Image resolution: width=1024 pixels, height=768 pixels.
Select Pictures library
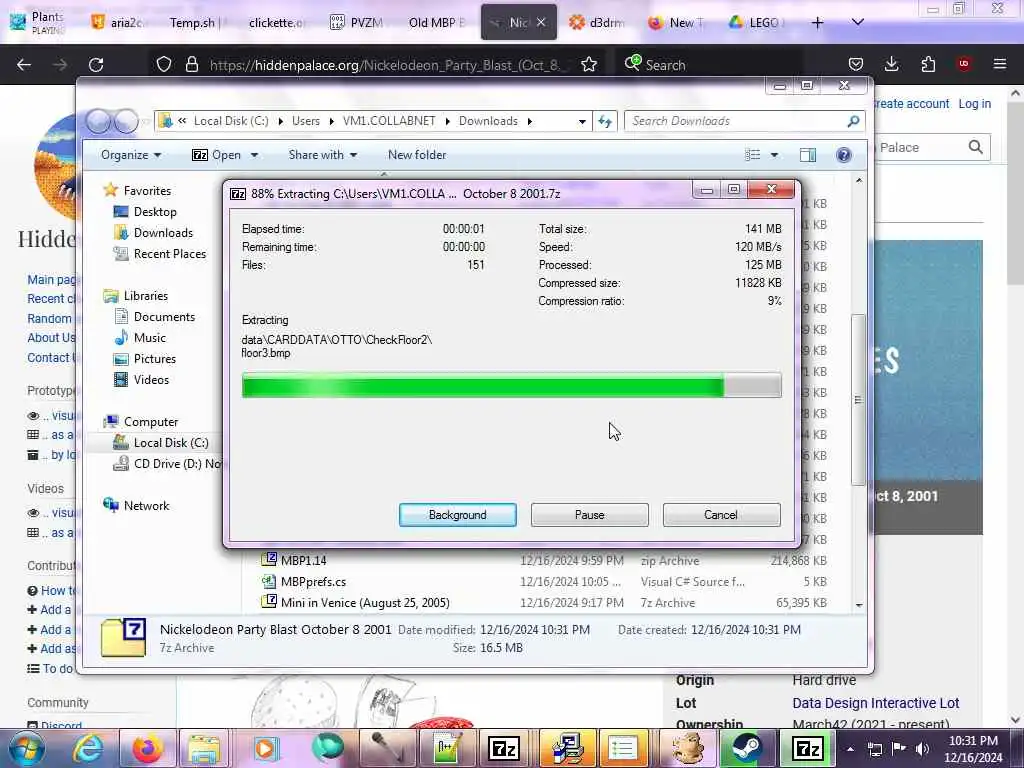154,359
